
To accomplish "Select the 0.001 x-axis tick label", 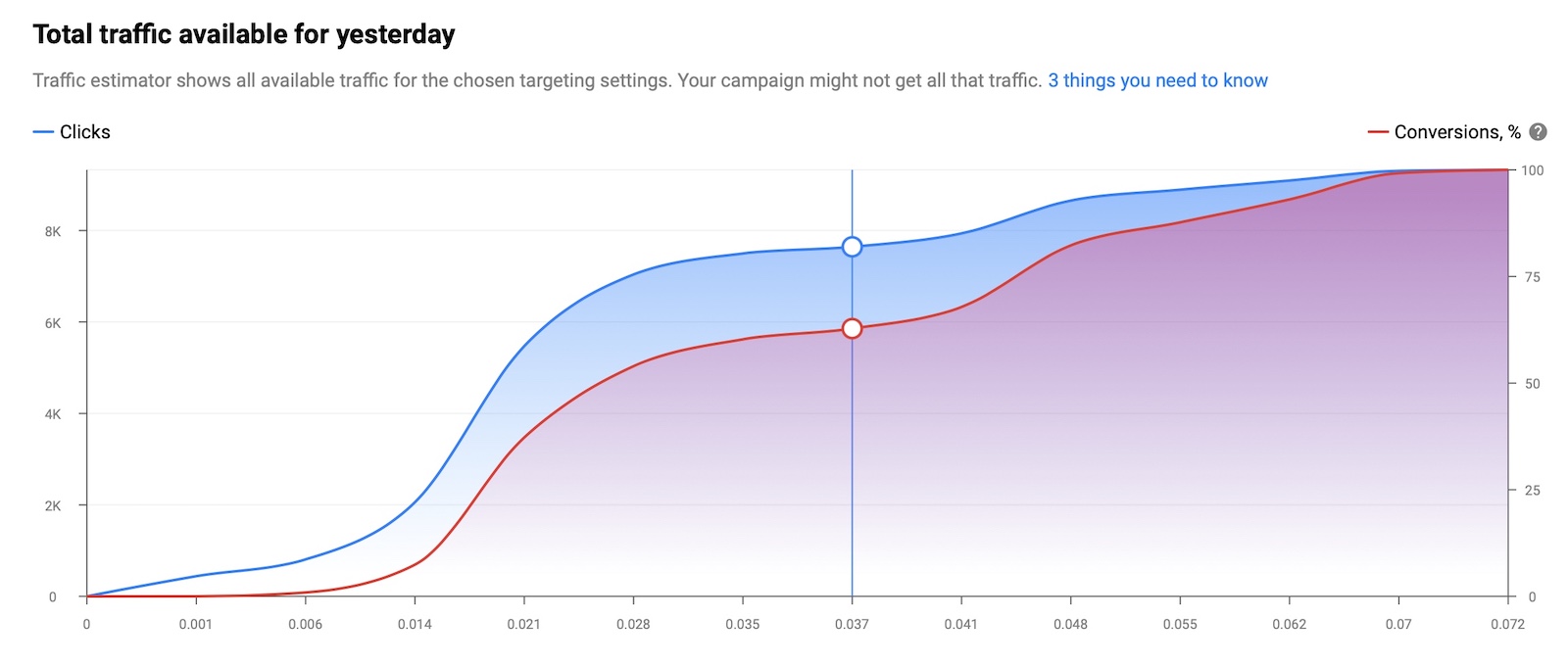I will coord(195,624).
